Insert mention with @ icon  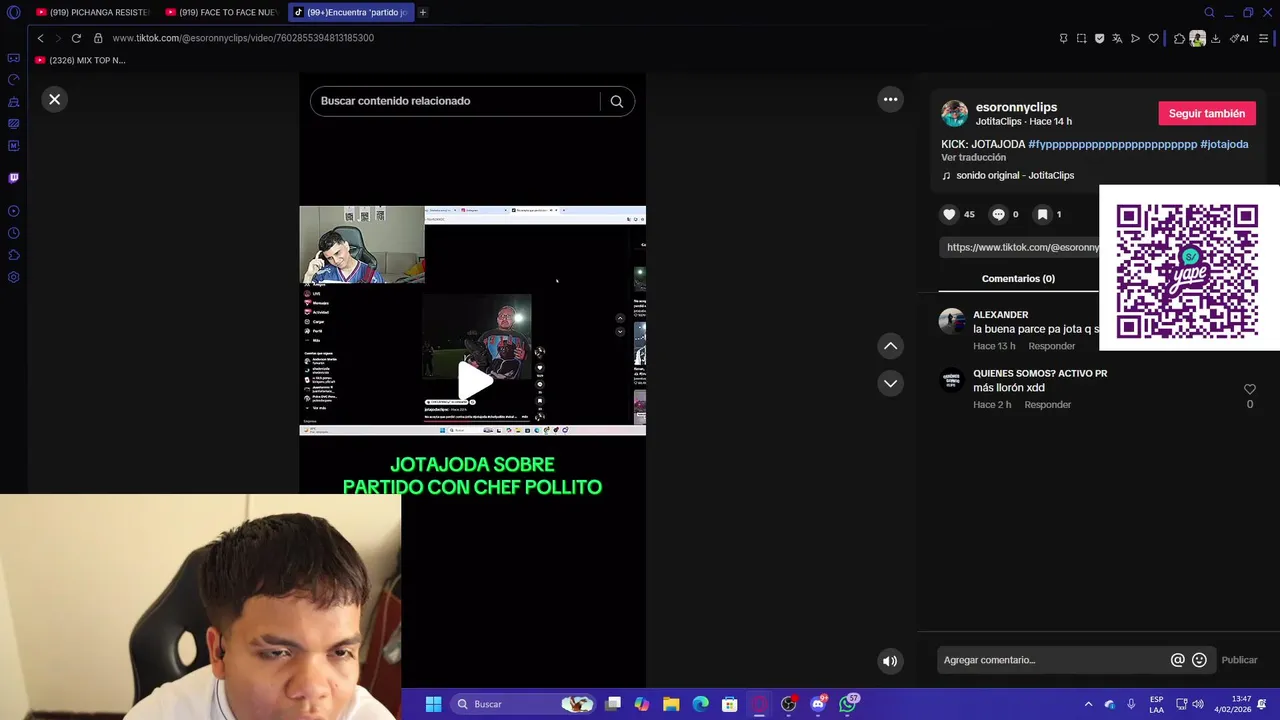click(1178, 660)
